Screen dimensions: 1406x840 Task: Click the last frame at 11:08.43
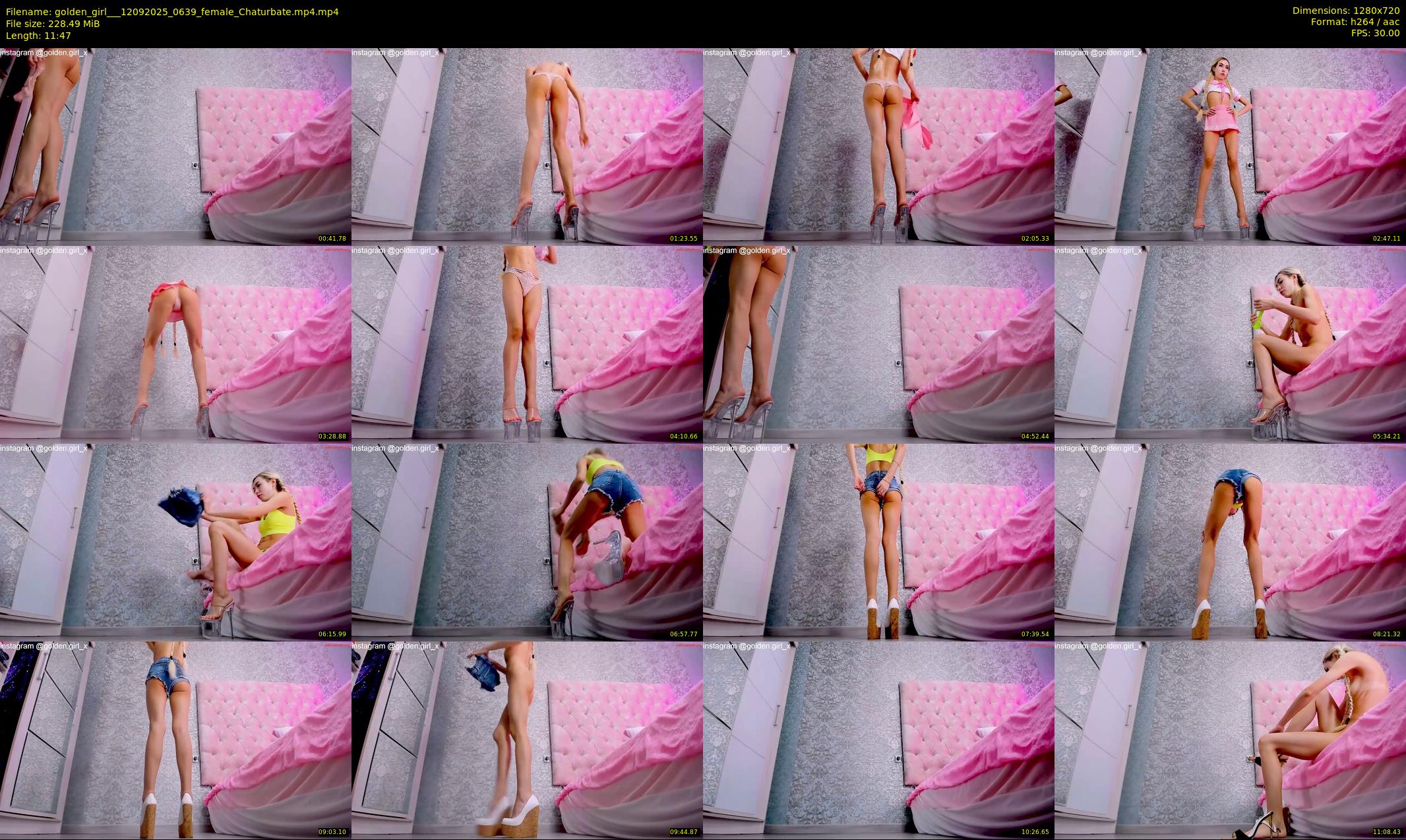point(1230,740)
